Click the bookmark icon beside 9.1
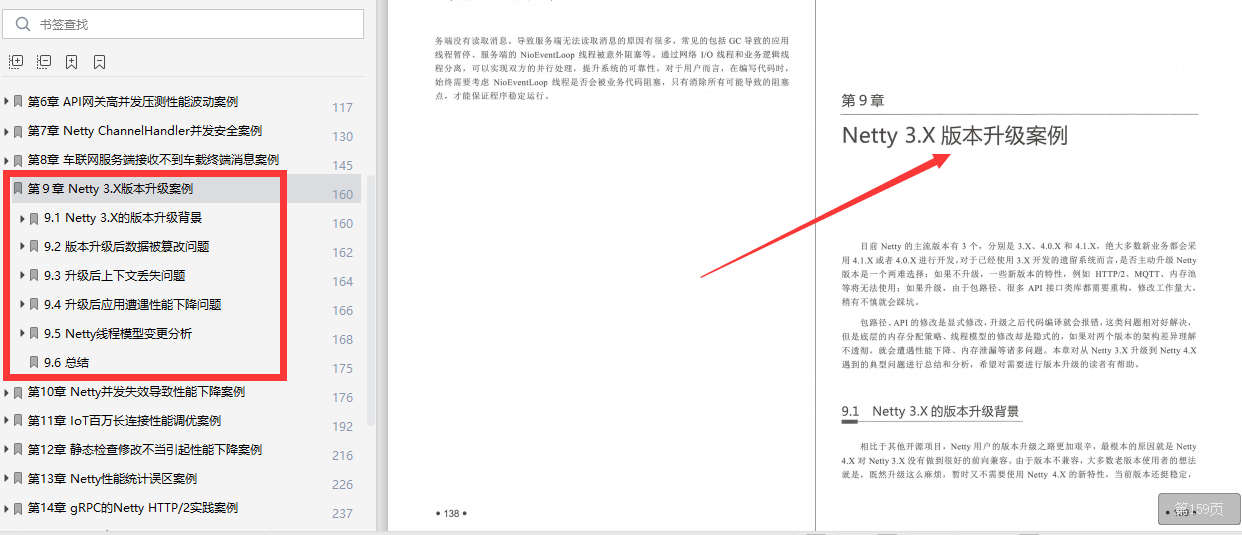The width and height of the screenshot is (1242, 535). click(34, 218)
